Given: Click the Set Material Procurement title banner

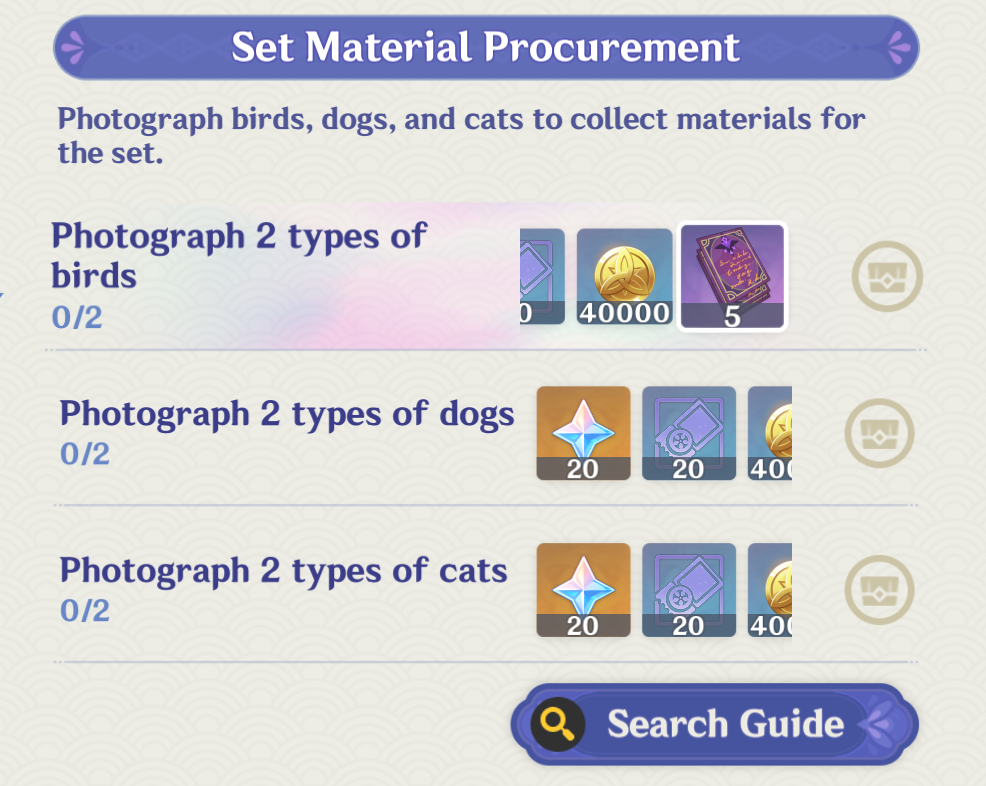Looking at the screenshot, I should [x=486, y=47].
